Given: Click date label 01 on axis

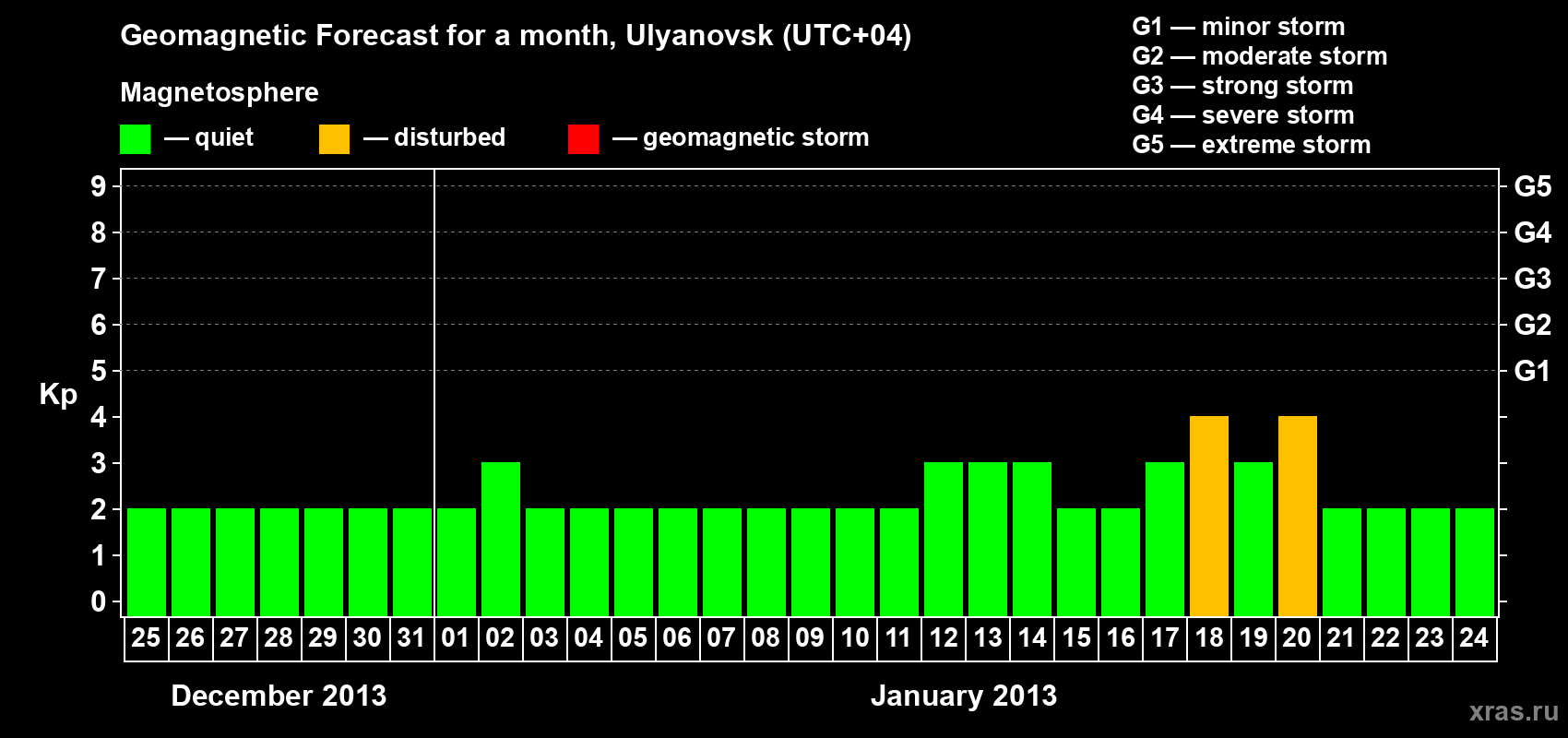Looking at the screenshot, I should [x=456, y=637].
